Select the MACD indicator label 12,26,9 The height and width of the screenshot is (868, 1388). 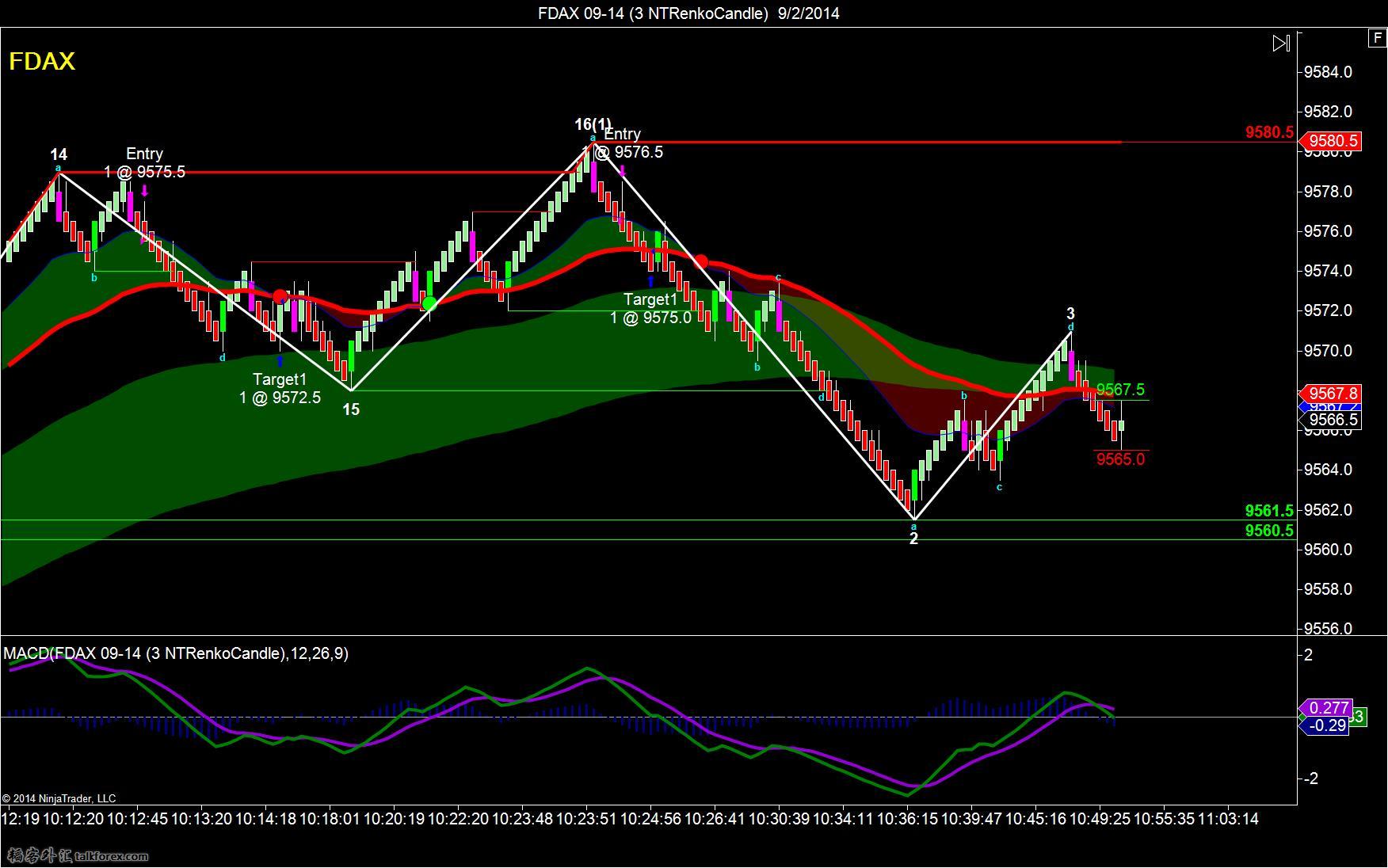(176, 653)
